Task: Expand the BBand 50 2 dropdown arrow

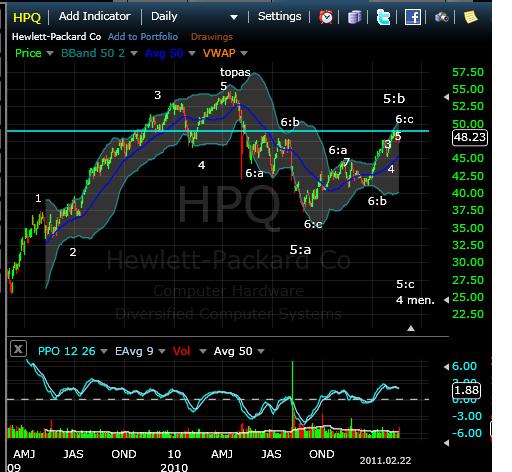Action: point(134,53)
